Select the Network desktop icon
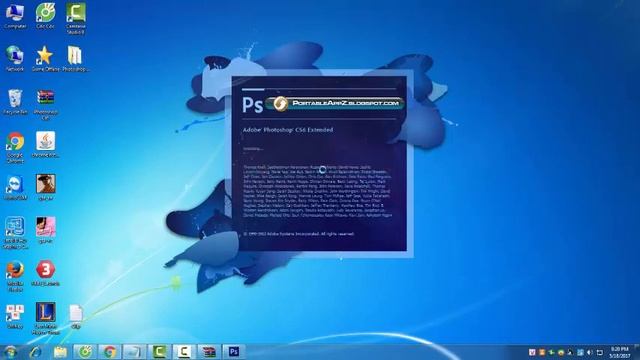The width and height of the screenshot is (640, 360). coord(15,59)
